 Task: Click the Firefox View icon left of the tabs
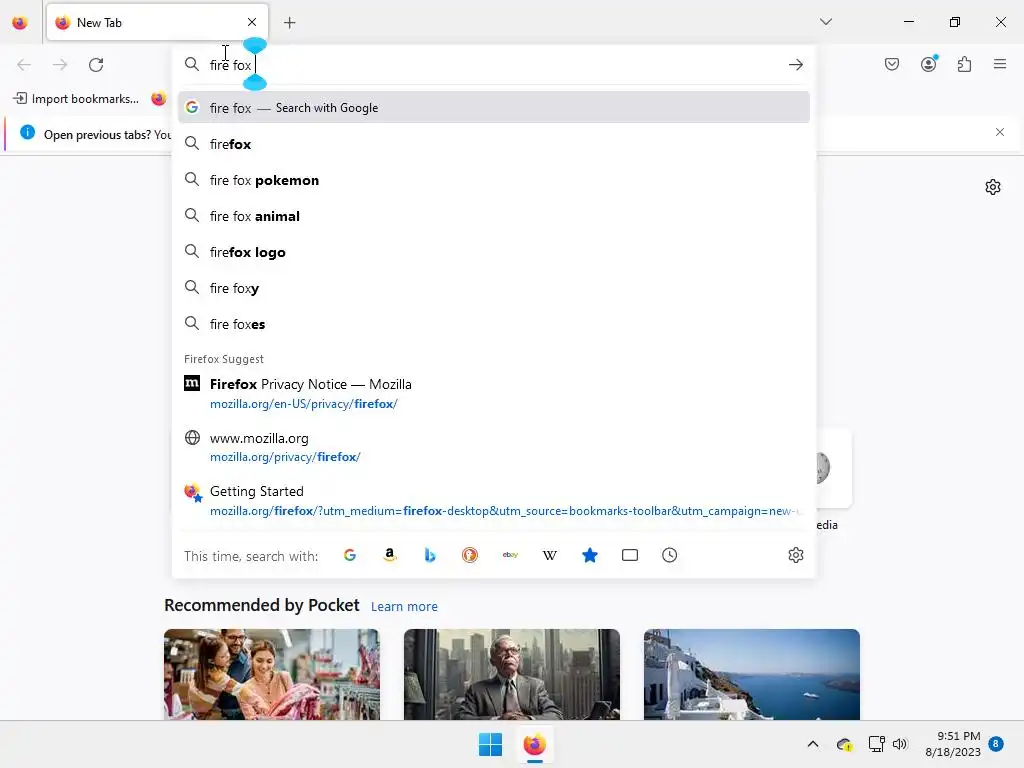tap(20, 23)
